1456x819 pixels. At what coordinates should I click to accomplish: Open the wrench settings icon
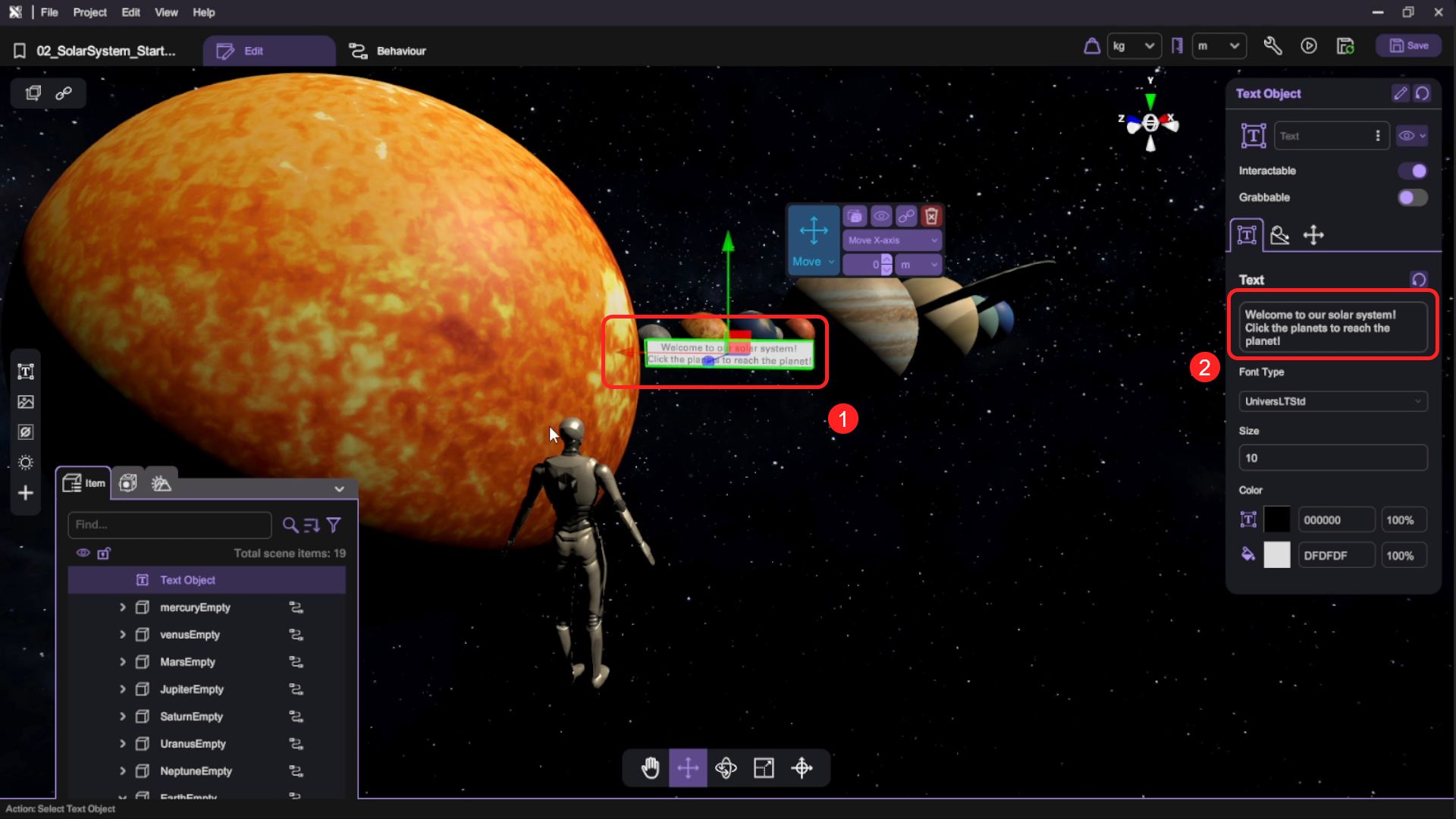(1272, 46)
